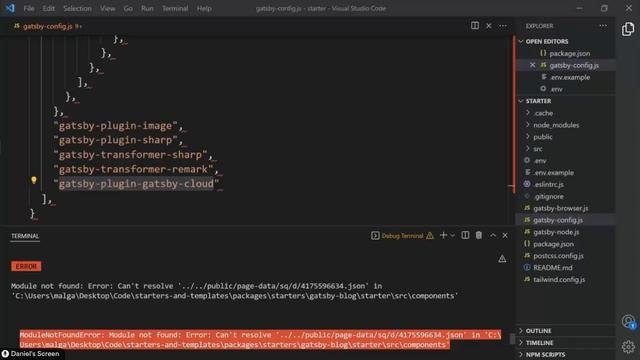Open the new terminal launch profile dropdown

452,236
